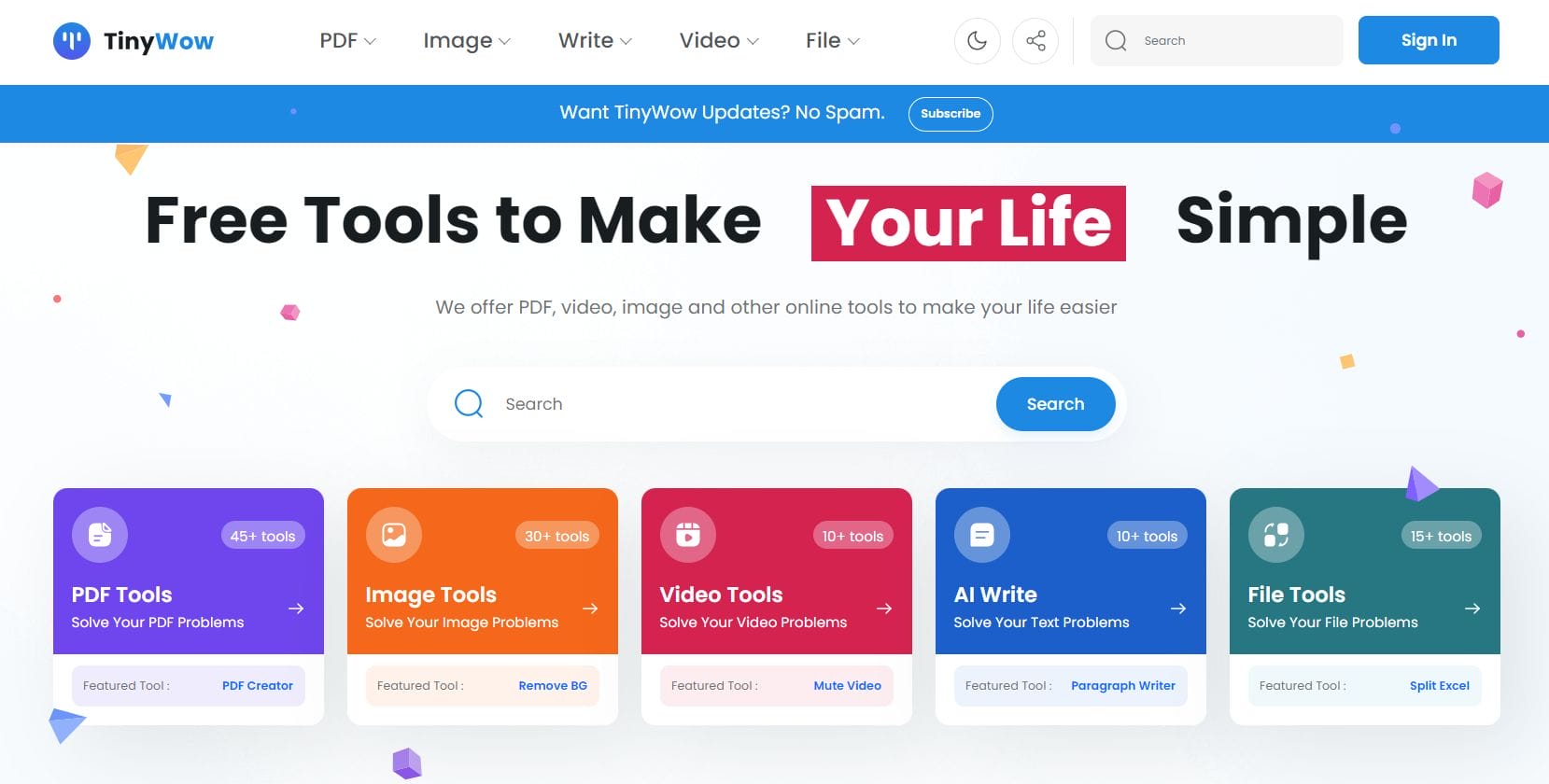The height and width of the screenshot is (784, 1549).
Task: Open the AI Write card title
Action: [x=995, y=595]
